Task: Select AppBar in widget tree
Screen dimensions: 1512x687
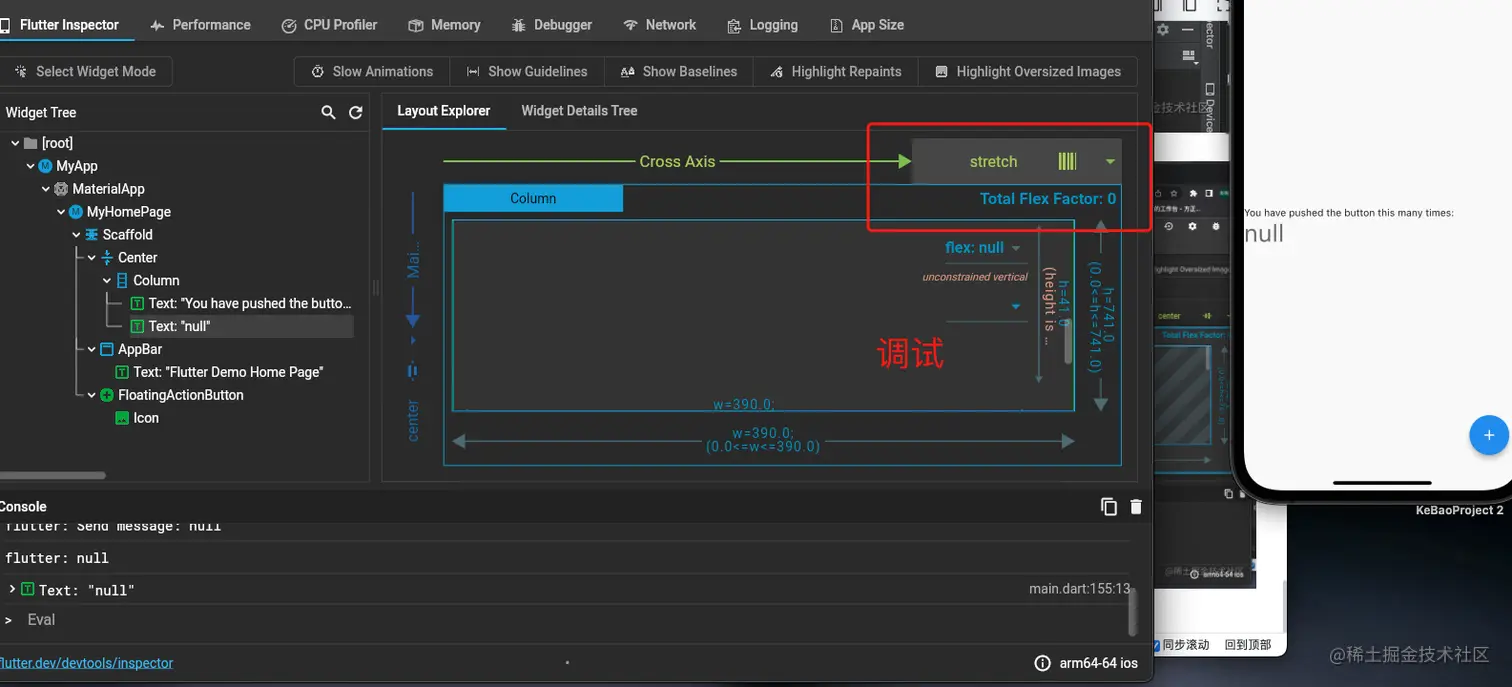Action: tap(140, 349)
